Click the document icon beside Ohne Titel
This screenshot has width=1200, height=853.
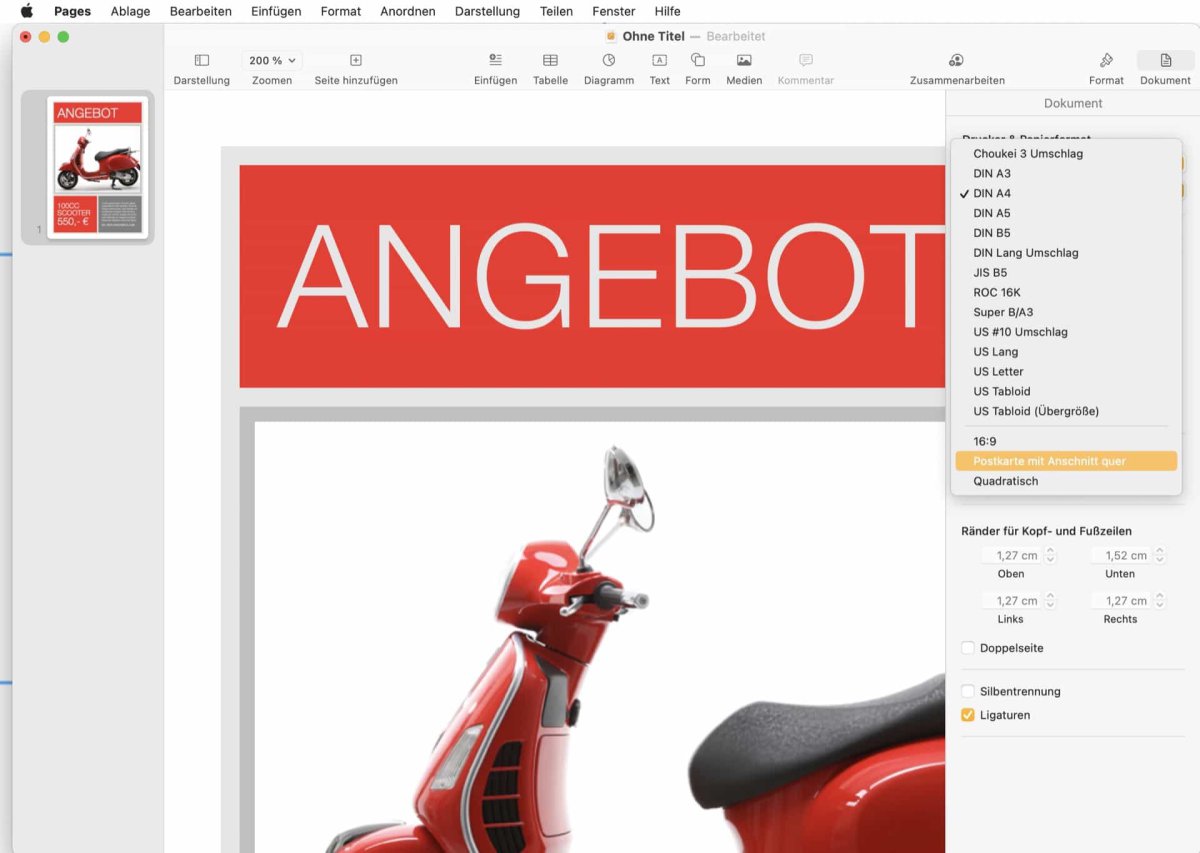611,36
